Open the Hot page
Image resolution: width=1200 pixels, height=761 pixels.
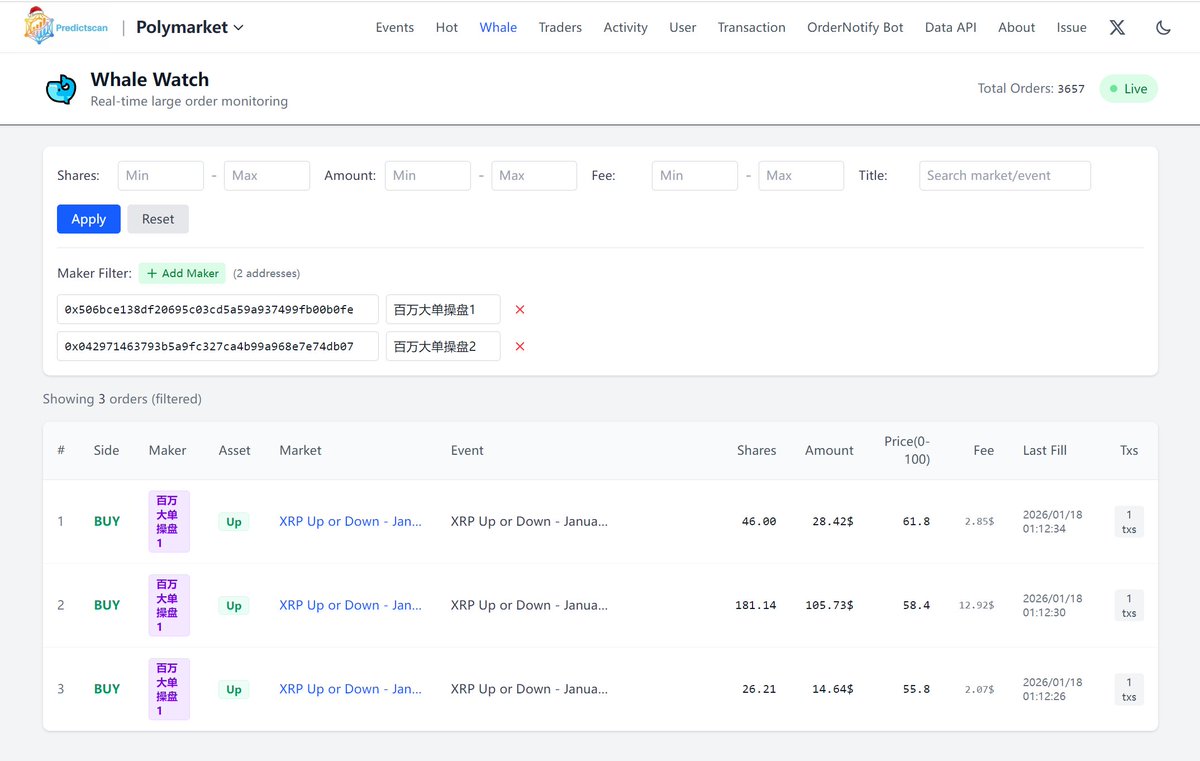coord(447,27)
